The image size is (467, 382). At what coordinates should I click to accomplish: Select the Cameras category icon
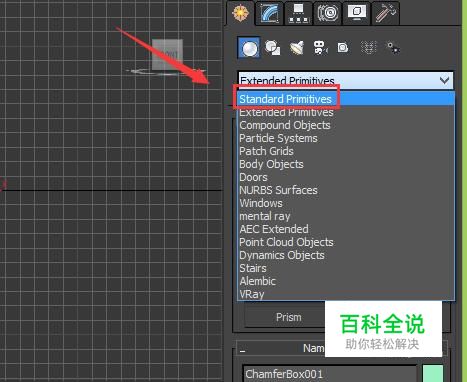[x=320, y=48]
